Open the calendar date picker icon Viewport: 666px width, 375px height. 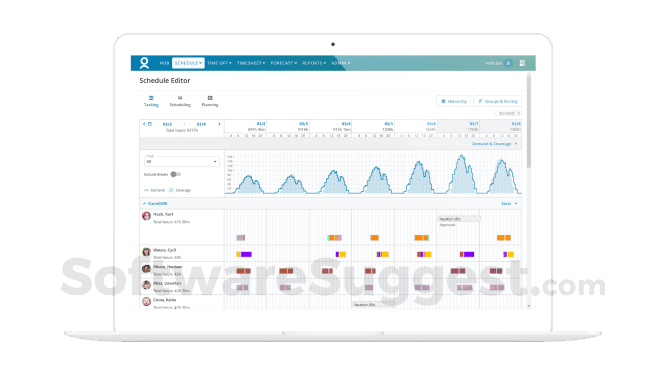(150, 124)
